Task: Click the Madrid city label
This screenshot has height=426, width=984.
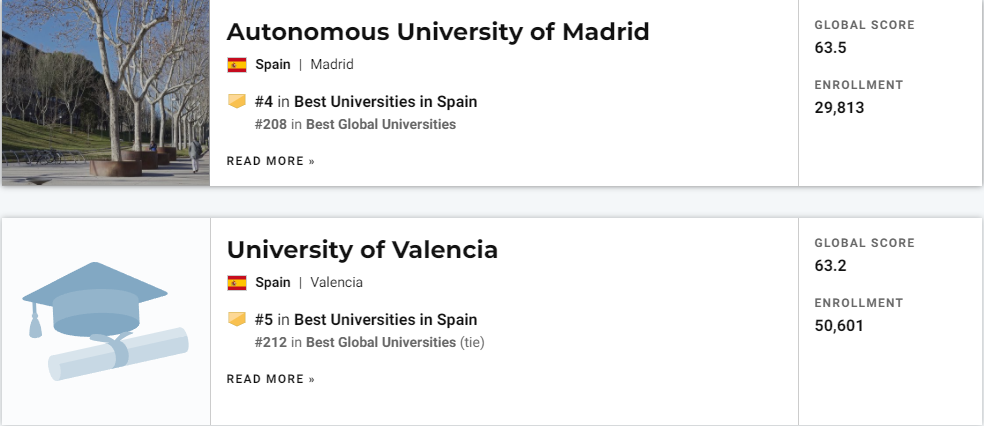Action: point(332,65)
